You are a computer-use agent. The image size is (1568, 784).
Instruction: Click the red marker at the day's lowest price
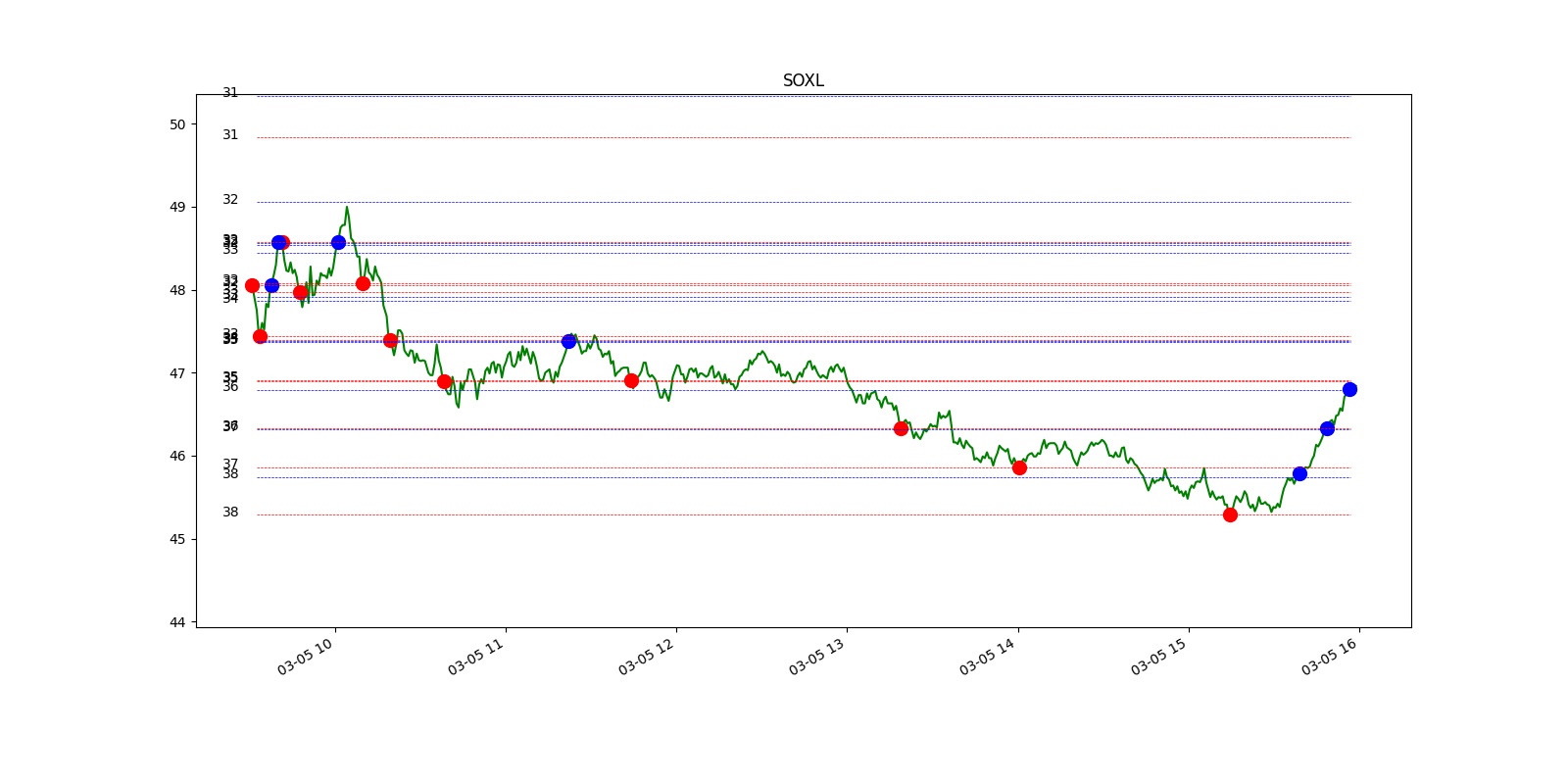[1230, 514]
